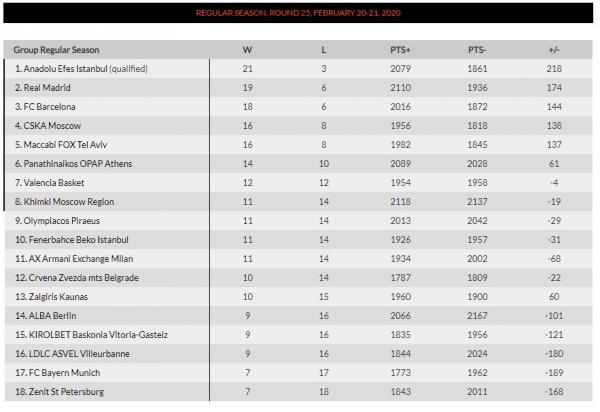Click the PTS- column header
Screen dimensions: 600x412
coord(477,49)
